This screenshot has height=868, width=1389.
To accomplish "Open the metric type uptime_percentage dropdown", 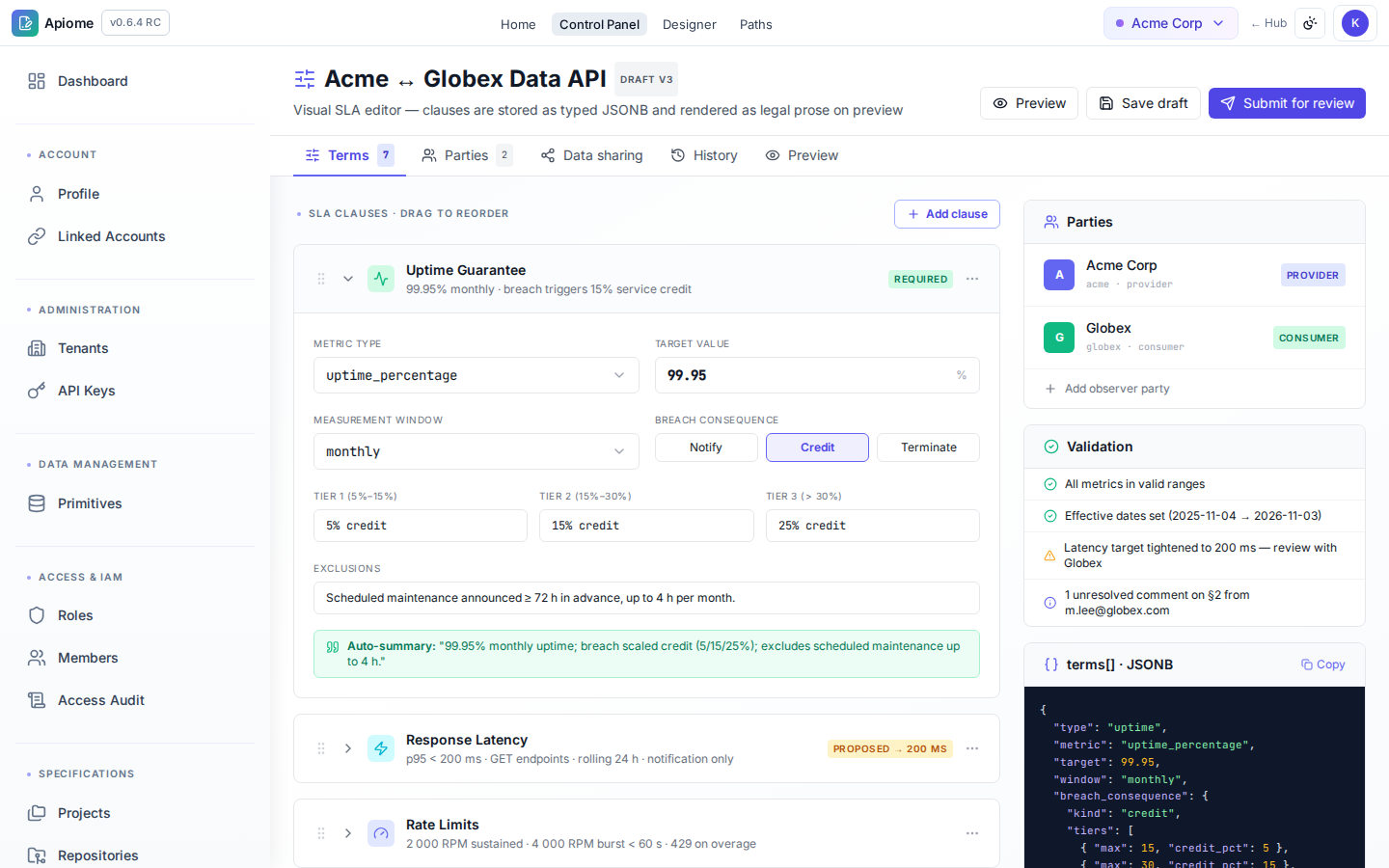I will 477,375.
